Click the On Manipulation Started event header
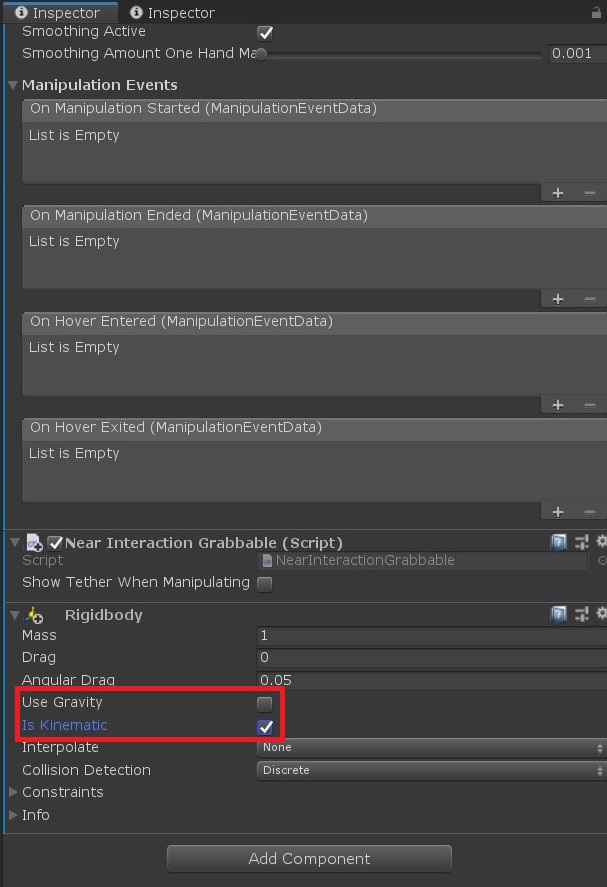This screenshot has height=887, width=607. tap(315, 109)
